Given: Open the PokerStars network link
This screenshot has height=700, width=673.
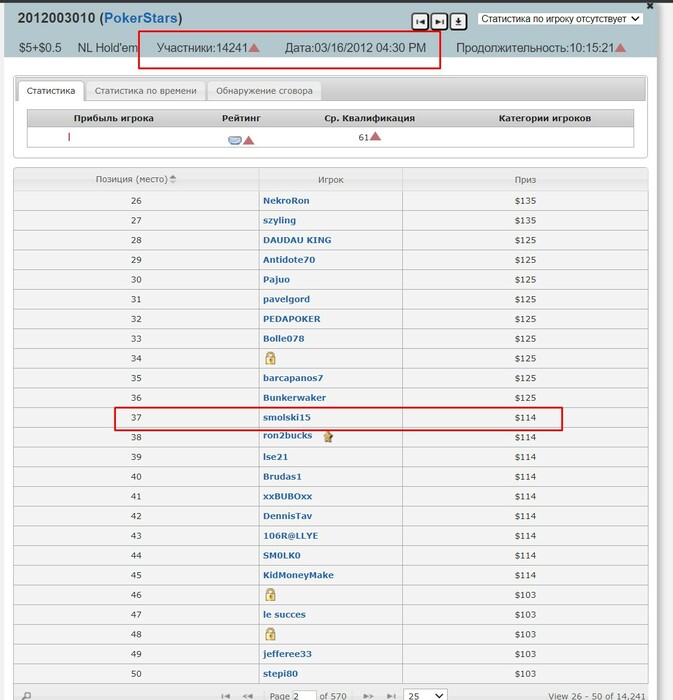Looking at the screenshot, I should [141, 18].
